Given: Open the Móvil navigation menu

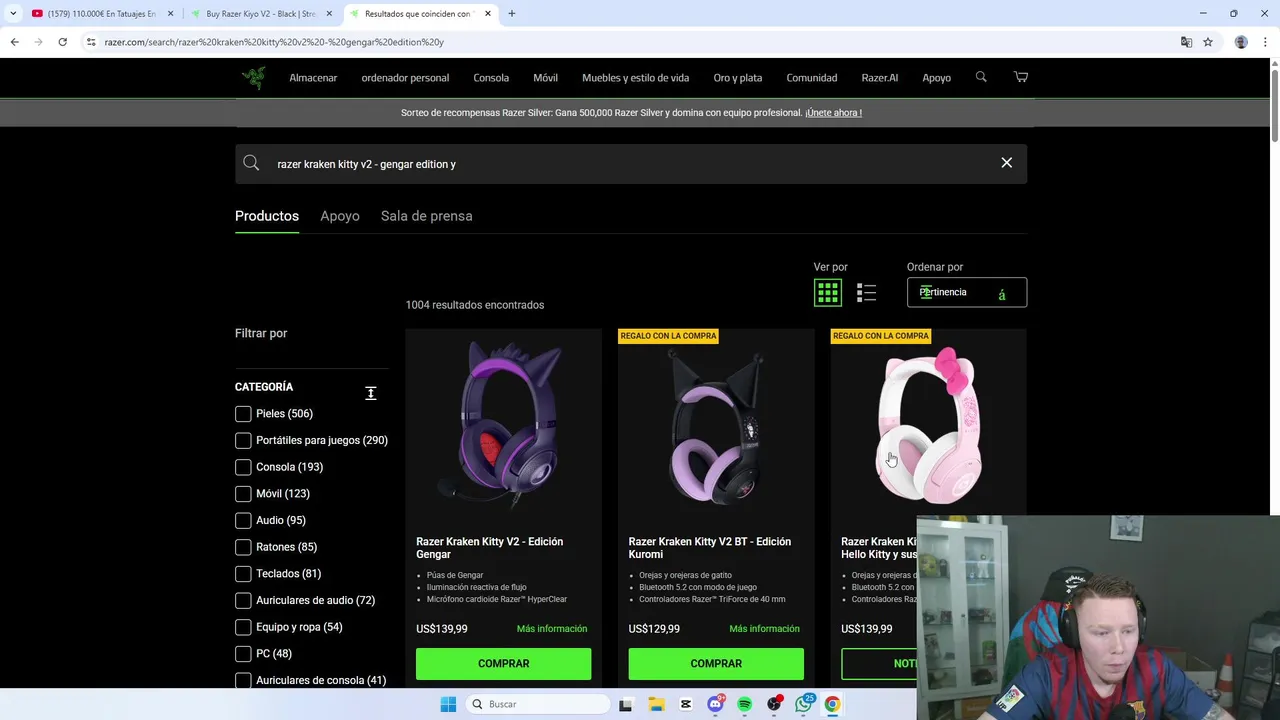Looking at the screenshot, I should [545, 78].
